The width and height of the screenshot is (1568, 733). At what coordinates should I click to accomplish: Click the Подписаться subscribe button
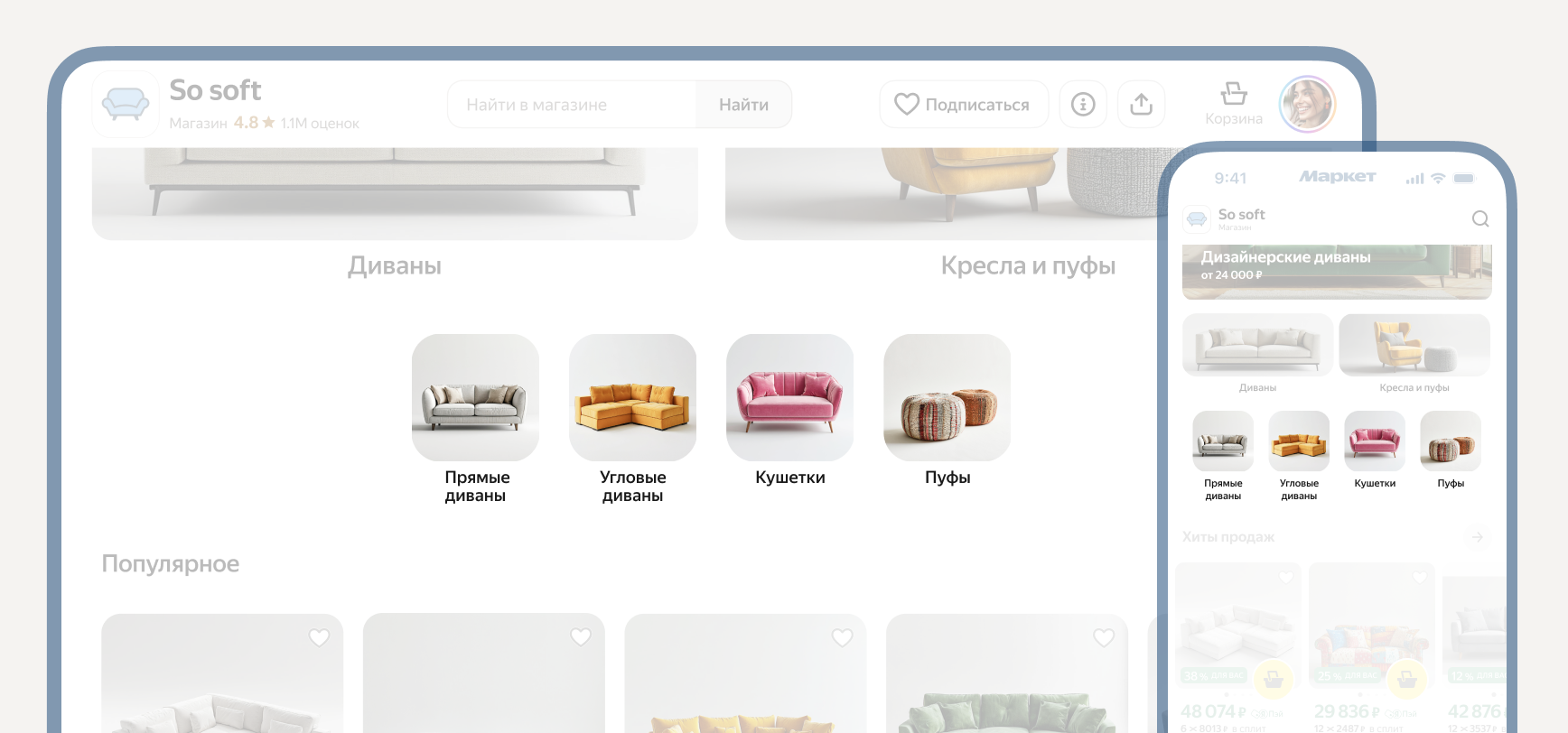click(x=964, y=105)
